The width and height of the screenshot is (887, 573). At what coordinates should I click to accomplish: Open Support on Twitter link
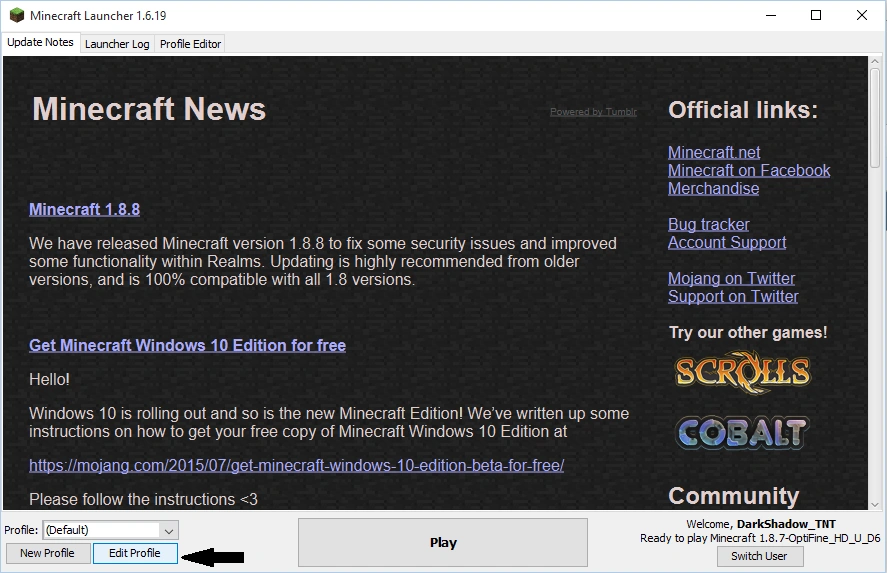(733, 296)
